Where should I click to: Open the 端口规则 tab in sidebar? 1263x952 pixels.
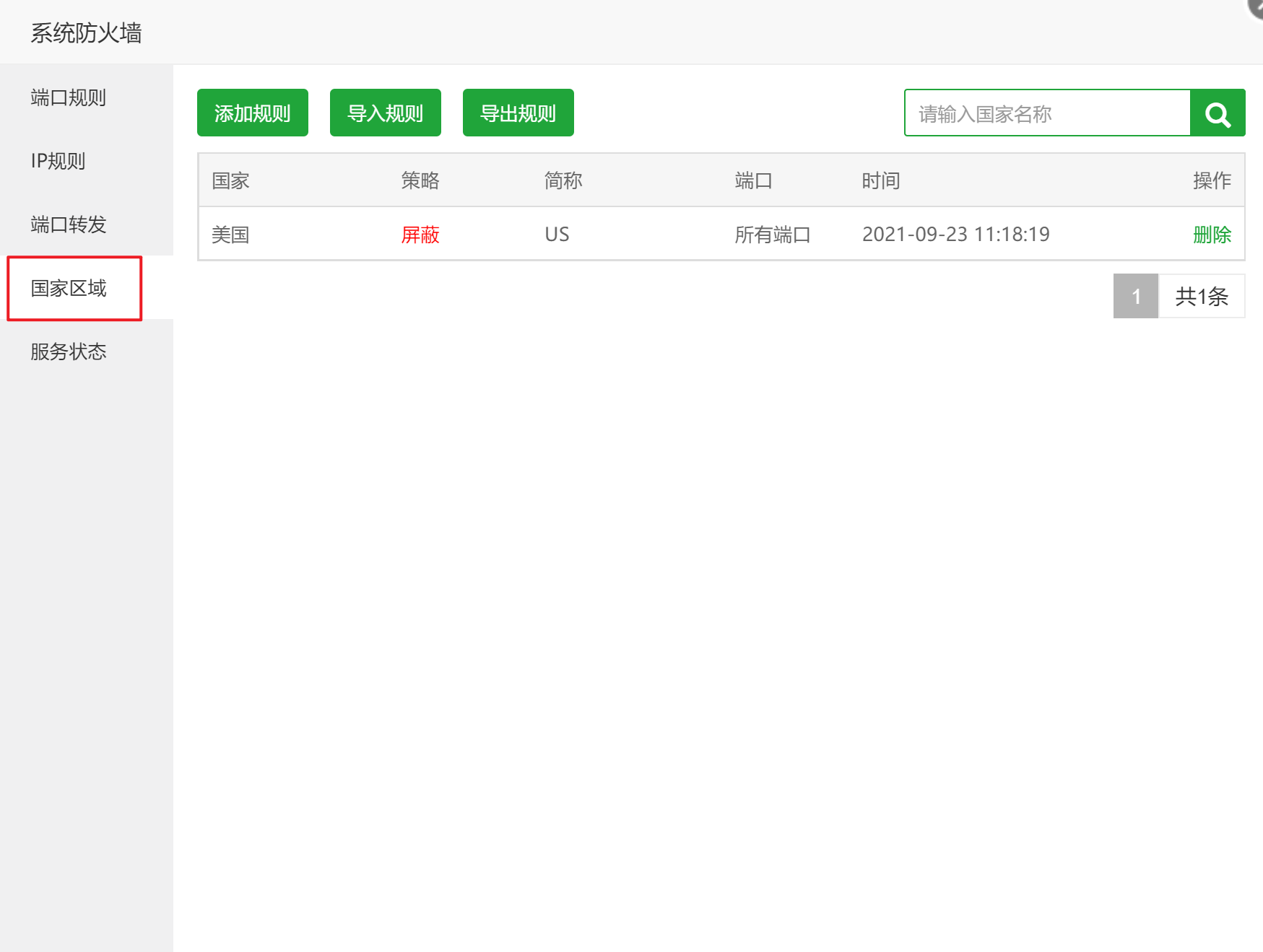point(69,97)
